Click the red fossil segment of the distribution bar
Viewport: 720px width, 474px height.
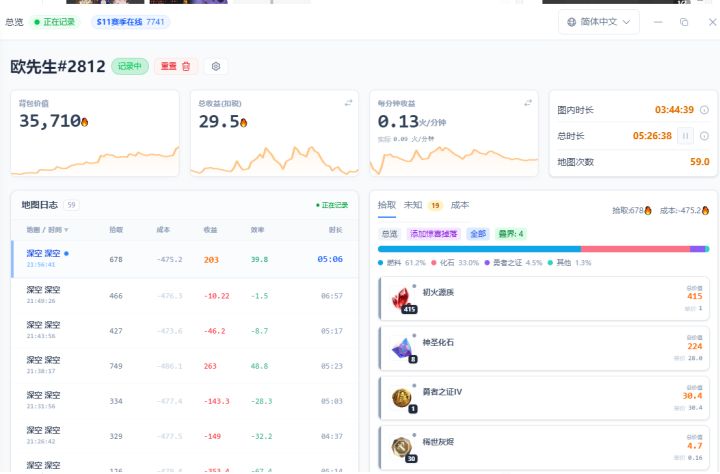636,249
